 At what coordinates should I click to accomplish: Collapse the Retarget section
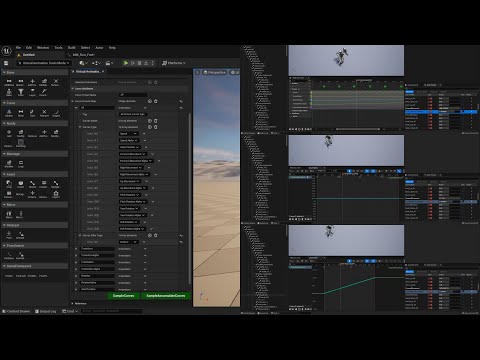click(x=4, y=225)
